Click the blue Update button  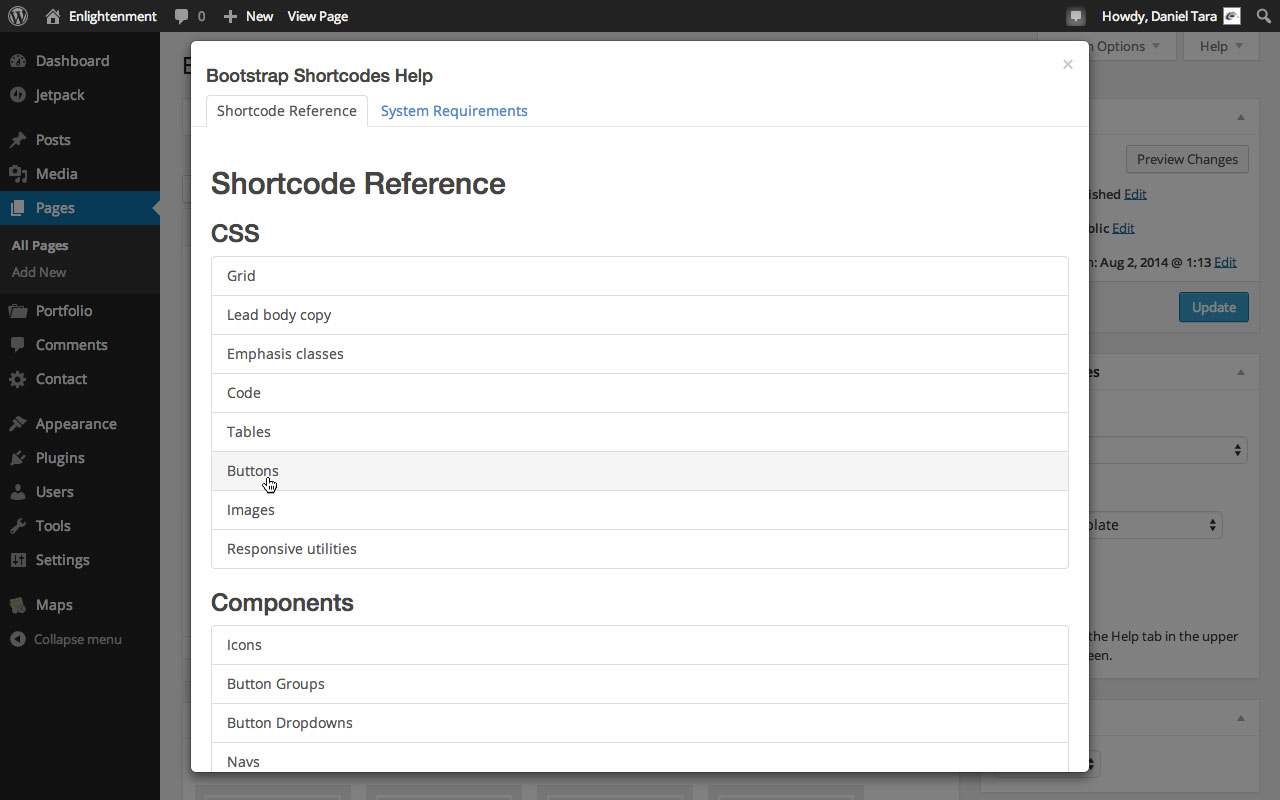[1214, 307]
